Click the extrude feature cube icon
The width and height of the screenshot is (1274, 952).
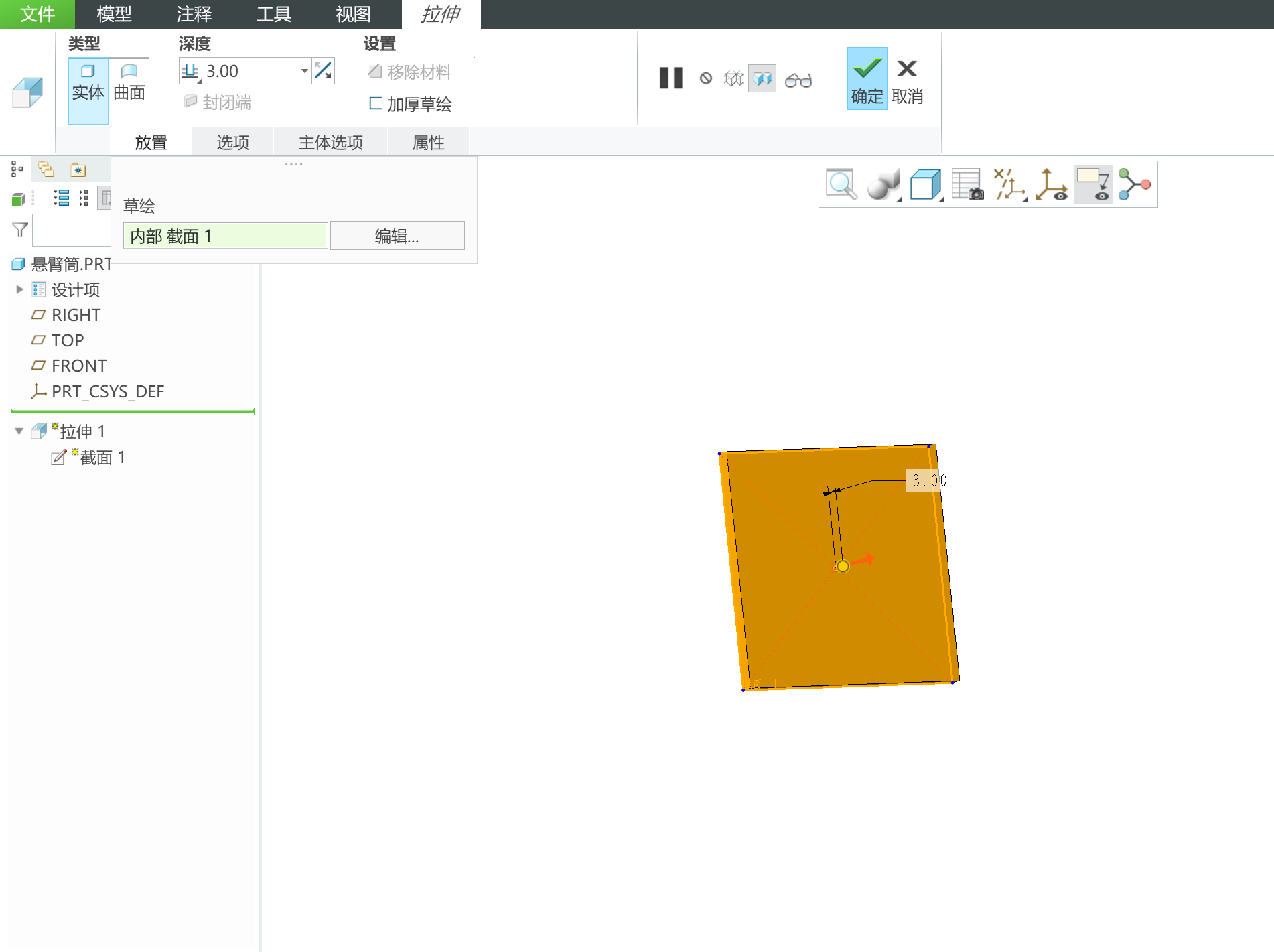(27, 92)
